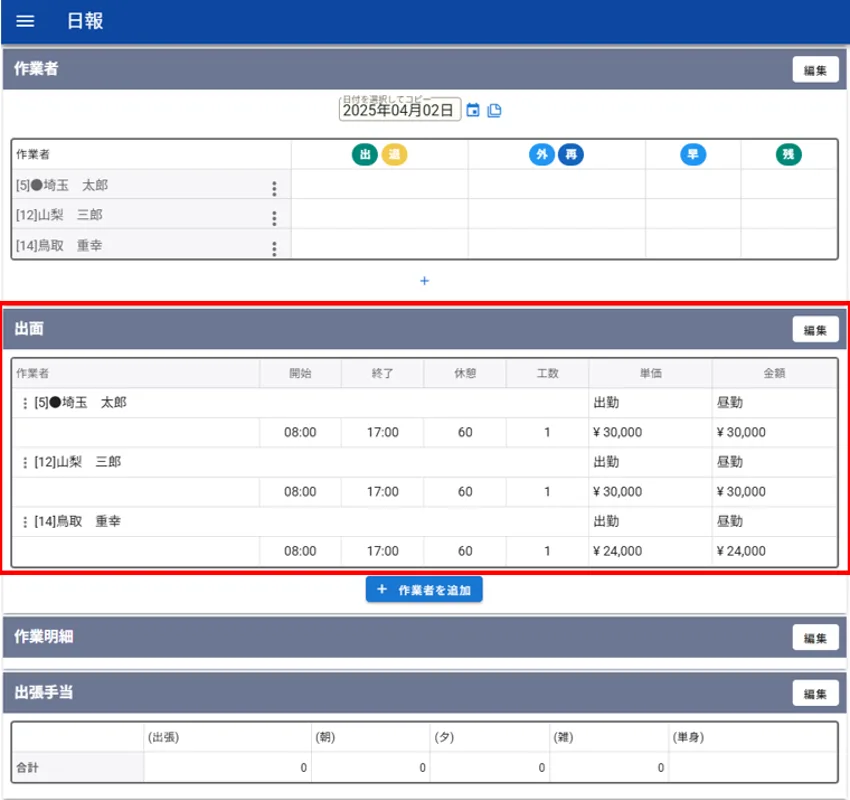Screen dimensions: 850x800
Task: Open row menu for 埼玉 太郎 in 出面
Action: tap(24, 403)
